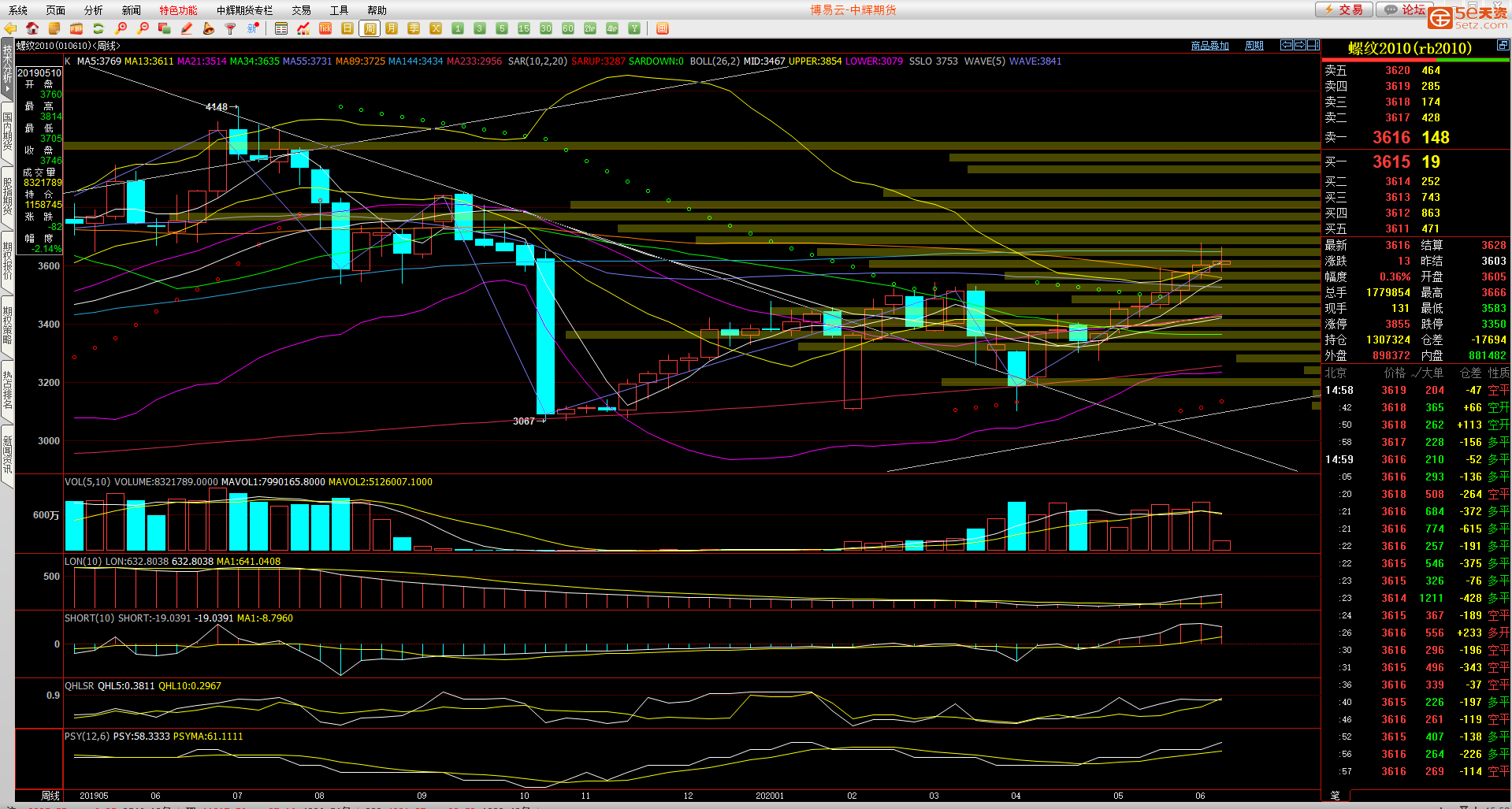Open the 分析 menu

pyautogui.click(x=94, y=10)
